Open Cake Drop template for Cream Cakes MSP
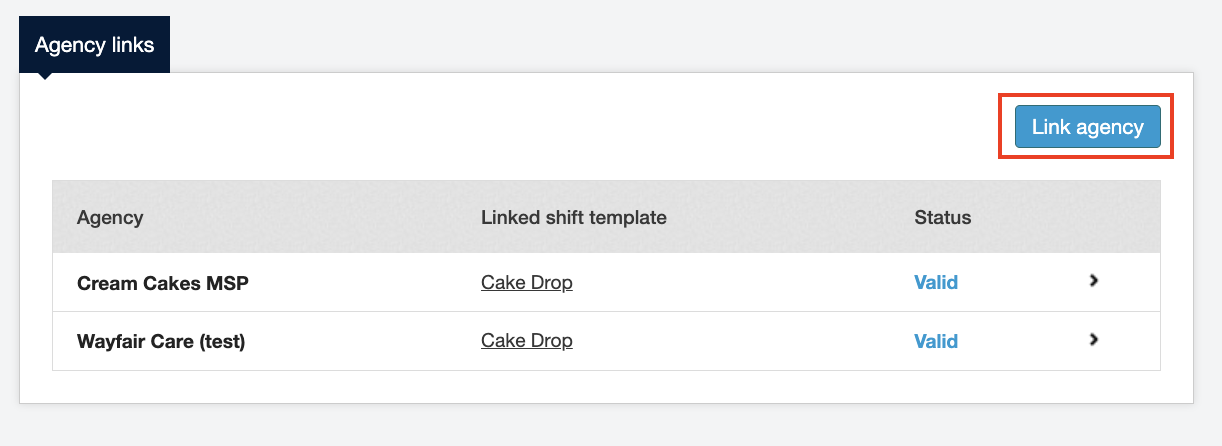The image size is (1222, 446). pos(526,283)
